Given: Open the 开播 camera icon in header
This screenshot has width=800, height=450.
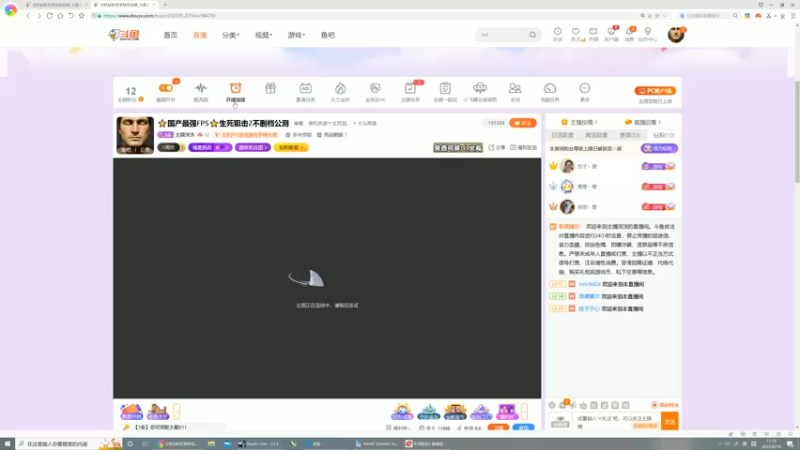Looking at the screenshot, I should [593, 34].
